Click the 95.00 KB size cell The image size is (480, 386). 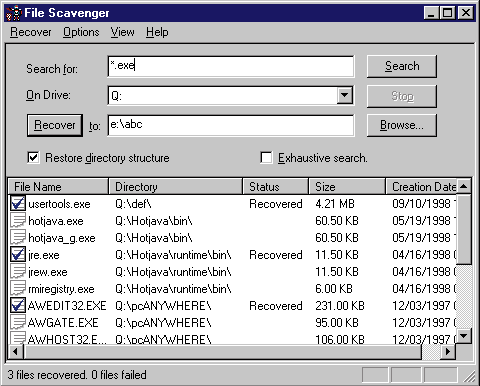pos(337,323)
